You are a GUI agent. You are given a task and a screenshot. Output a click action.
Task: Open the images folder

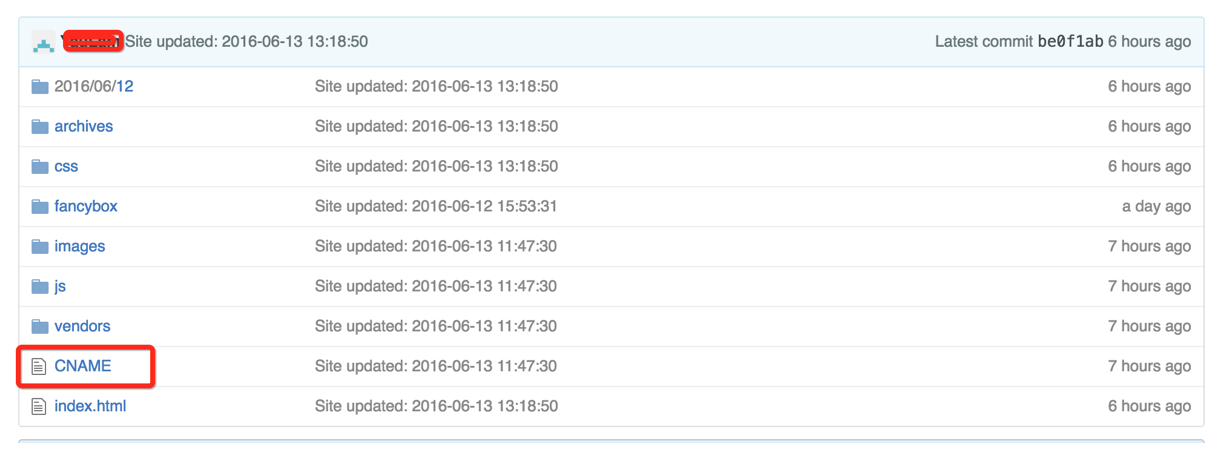click(80, 247)
